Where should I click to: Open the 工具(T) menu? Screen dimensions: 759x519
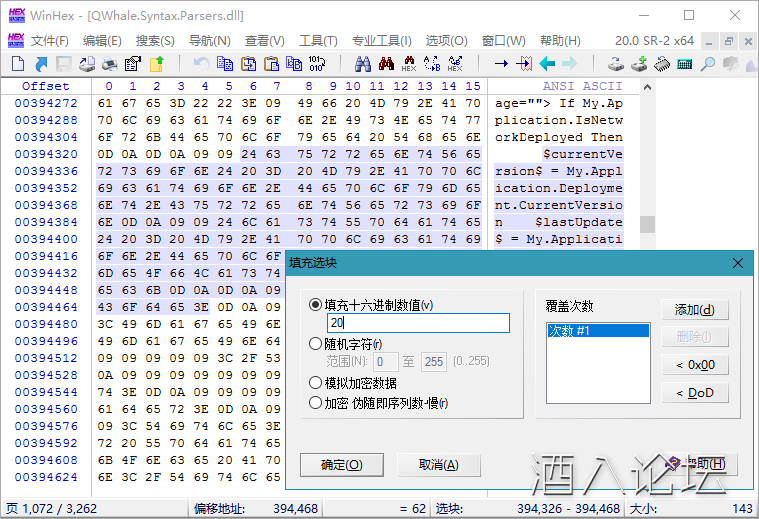pos(318,41)
